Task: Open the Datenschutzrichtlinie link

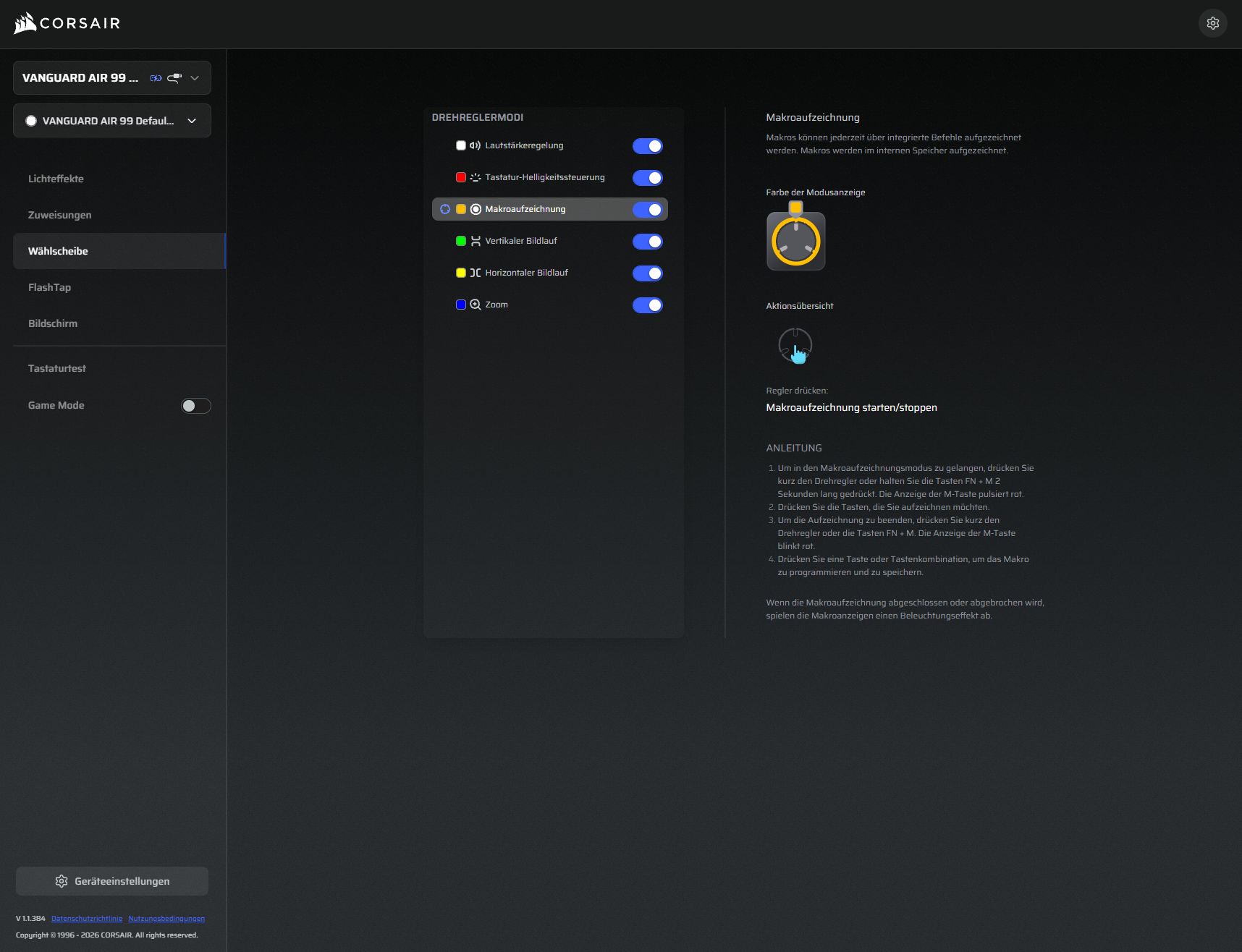Action: pos(87,919)
